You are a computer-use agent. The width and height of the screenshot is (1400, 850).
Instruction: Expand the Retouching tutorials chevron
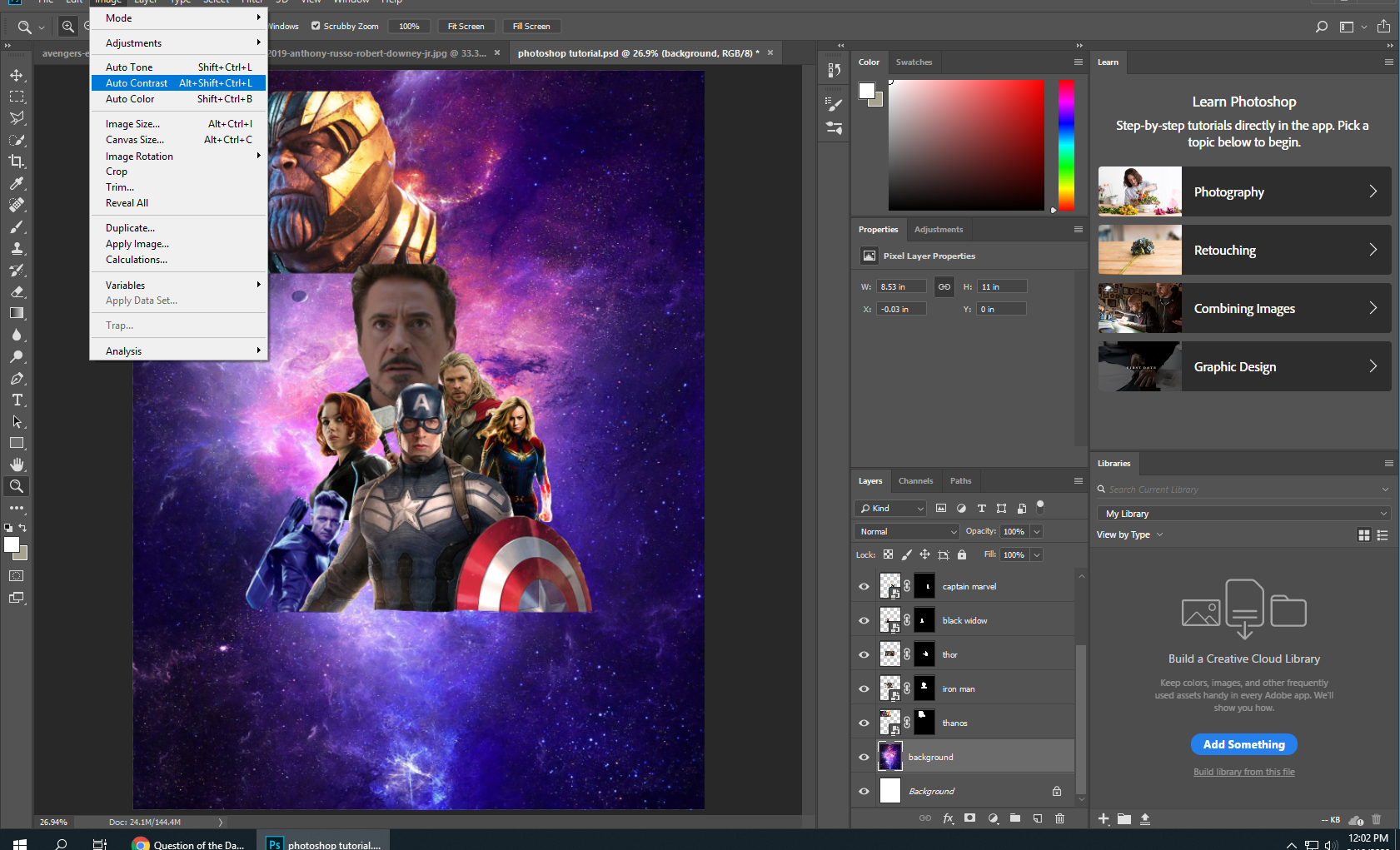[1373, 250]
